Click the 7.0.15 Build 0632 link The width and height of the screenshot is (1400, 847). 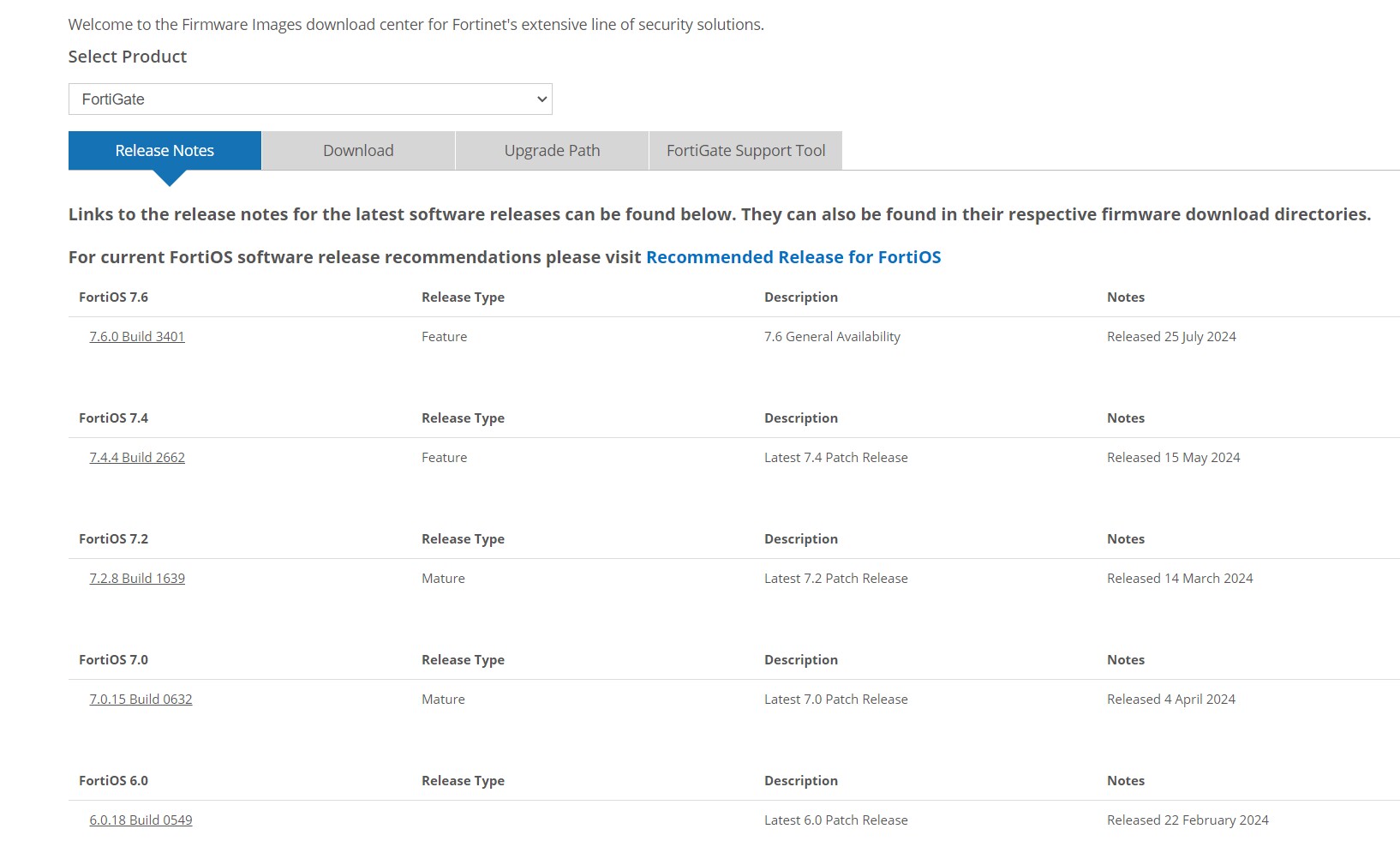(x=141, y=700)
